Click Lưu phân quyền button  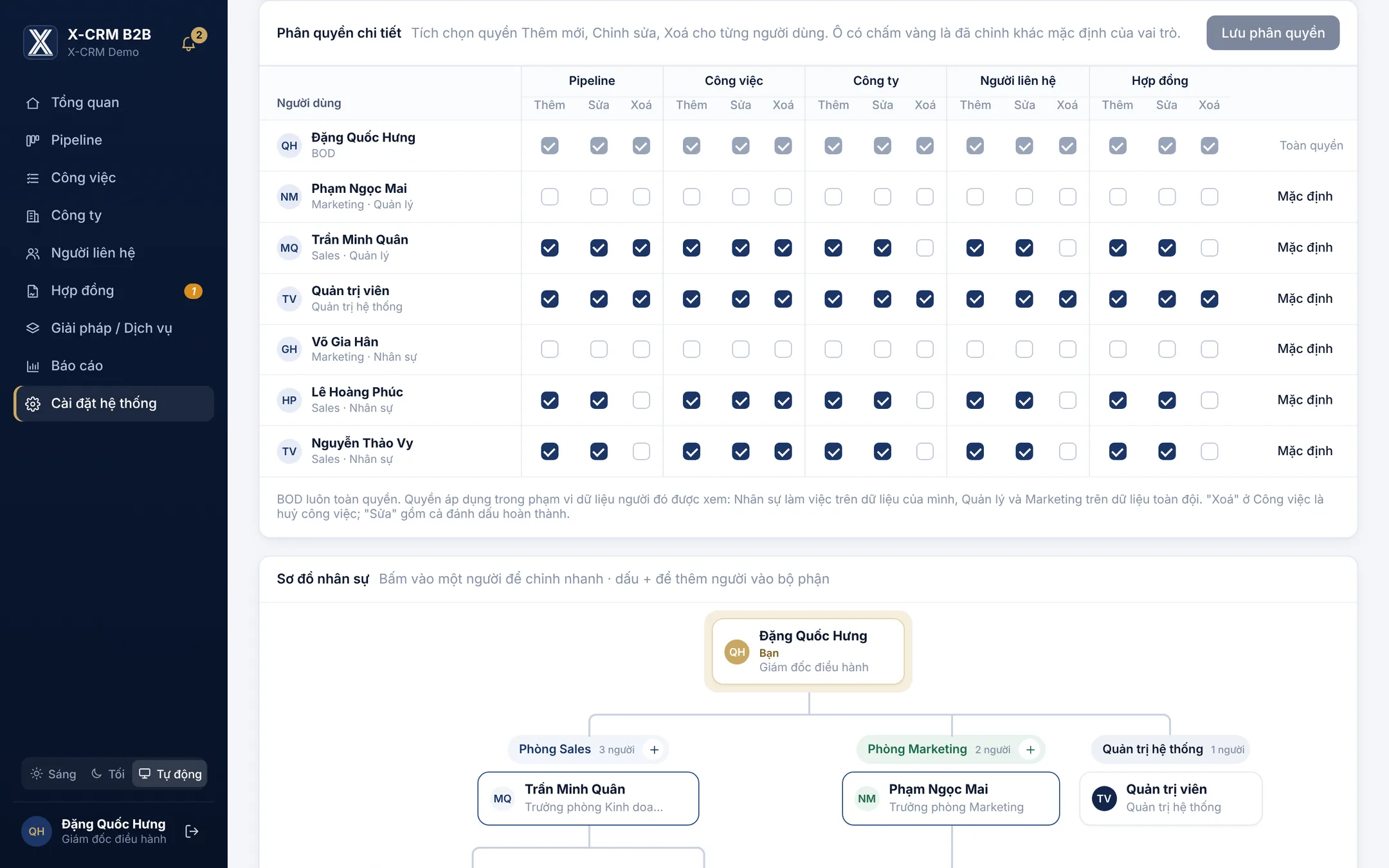coord(1273,33)
